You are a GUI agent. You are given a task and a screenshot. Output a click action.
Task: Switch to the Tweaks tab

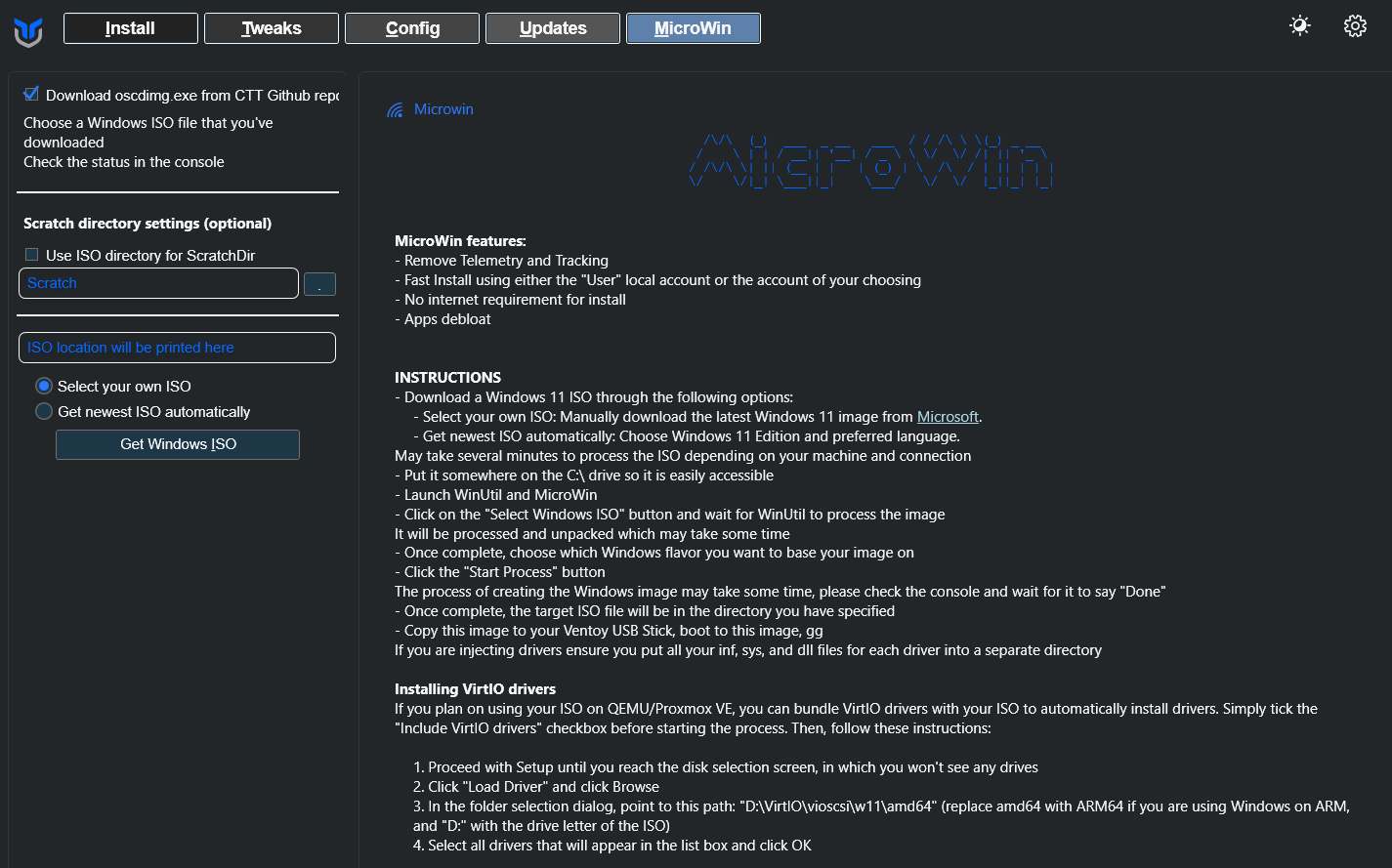272,28
